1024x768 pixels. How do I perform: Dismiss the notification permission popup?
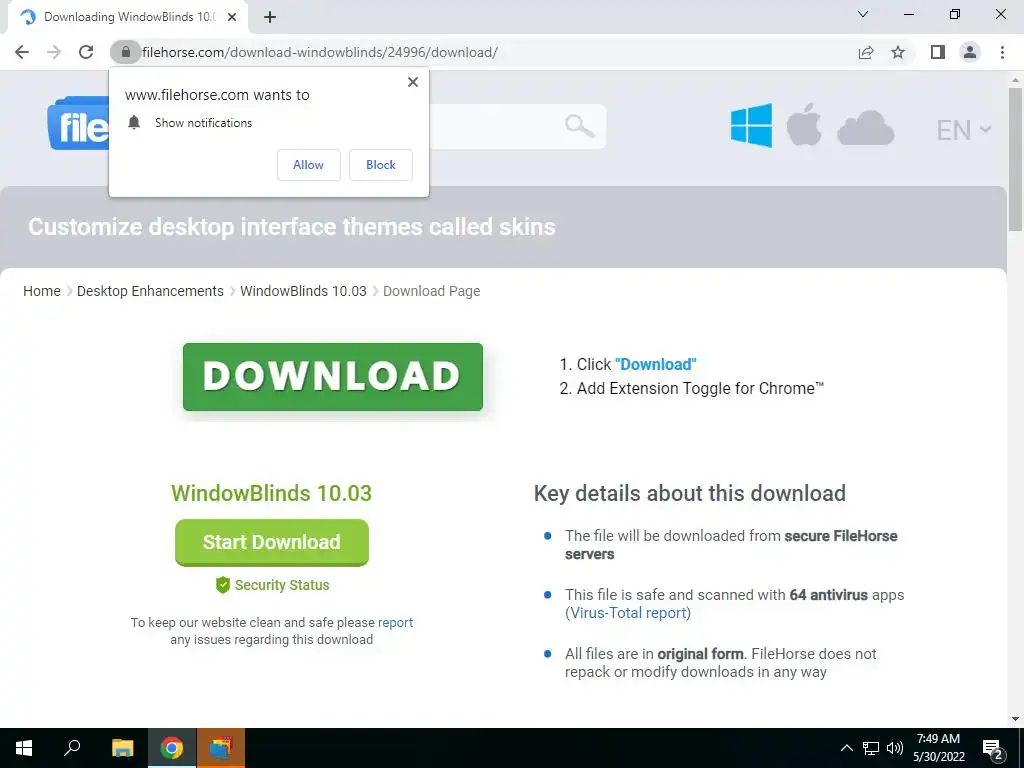point(413,82)
